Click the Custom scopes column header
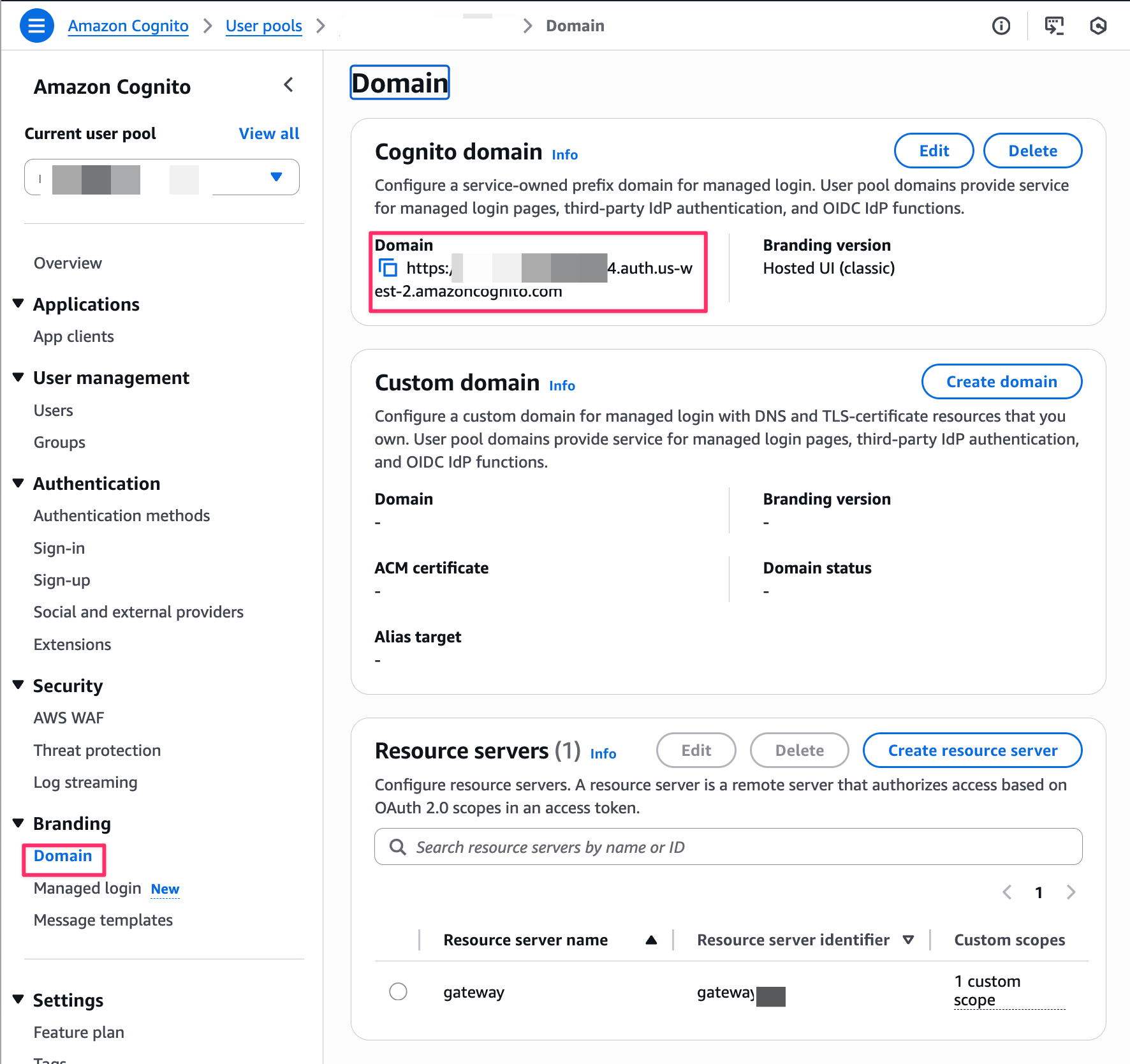This screenshot has height=1064, width=1130. [1009, 940]
